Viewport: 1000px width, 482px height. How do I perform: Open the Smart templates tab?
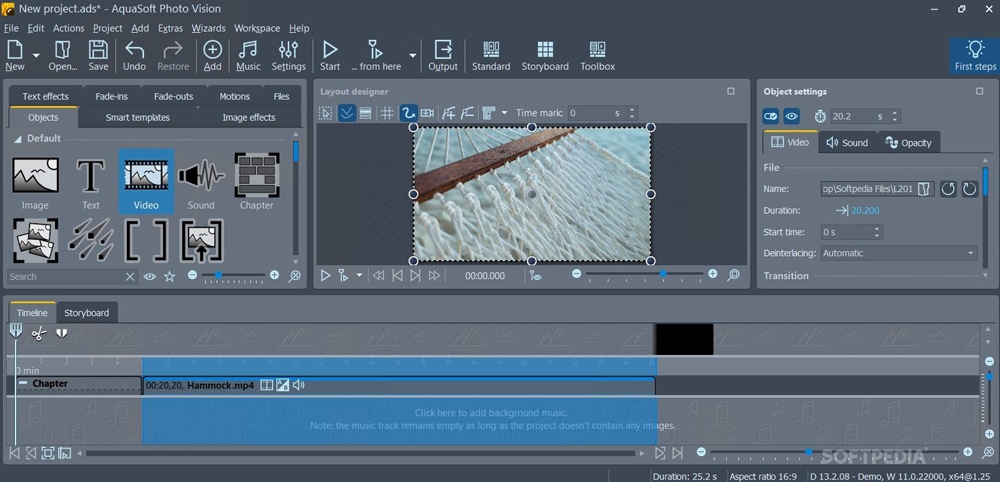(x=138, y=117)
